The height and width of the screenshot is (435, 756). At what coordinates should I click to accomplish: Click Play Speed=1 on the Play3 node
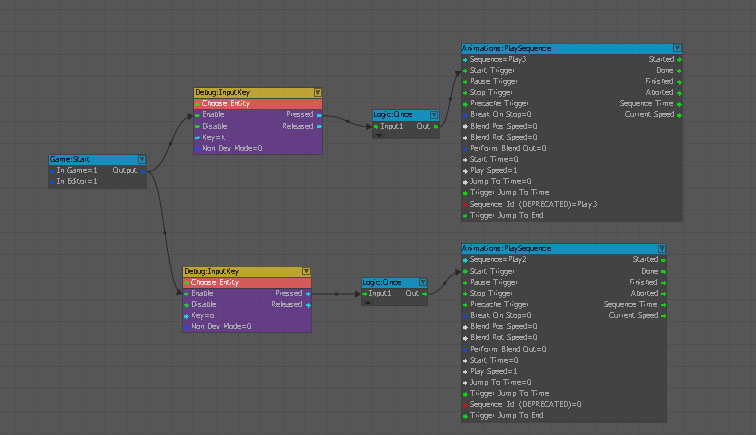pyautogui.click(x=490, y=170)
